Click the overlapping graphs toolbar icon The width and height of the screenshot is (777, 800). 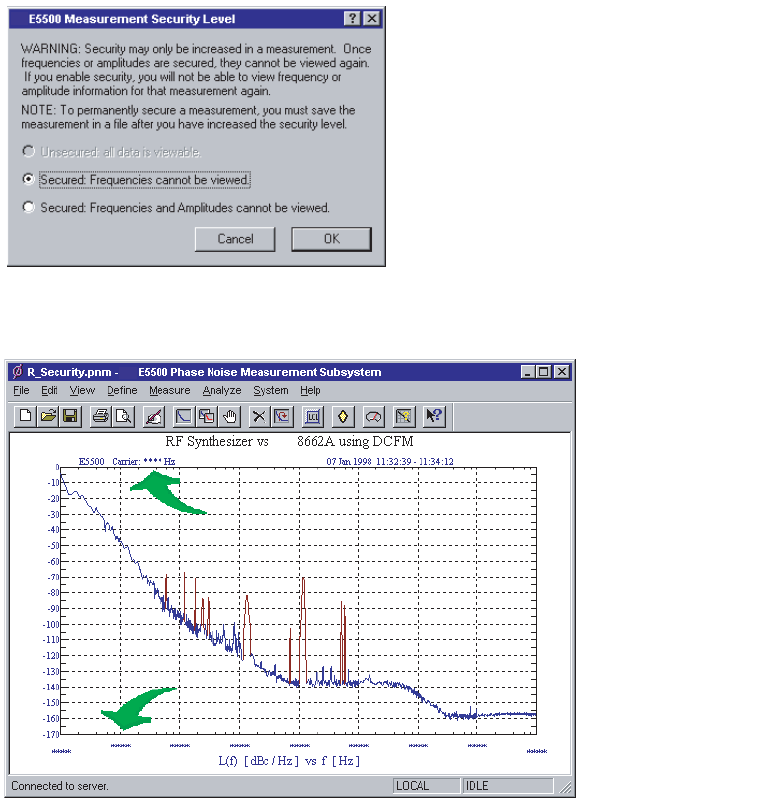click(206, 416)
